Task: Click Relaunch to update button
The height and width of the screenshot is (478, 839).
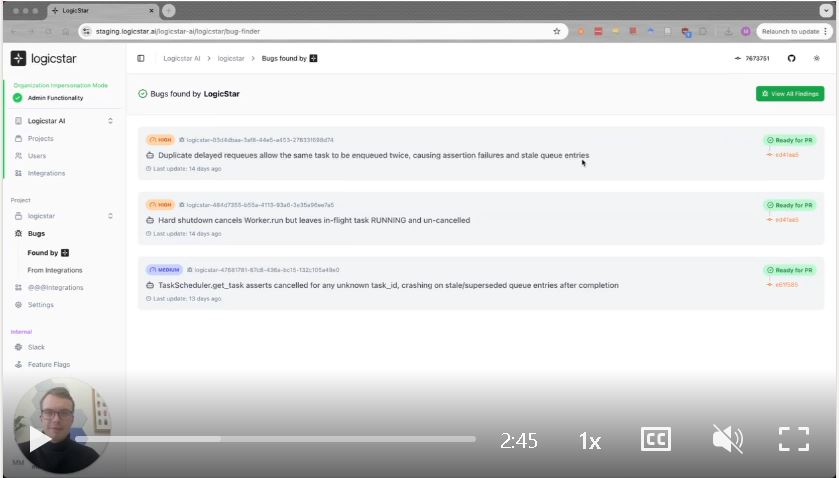Action: (794, 32)
